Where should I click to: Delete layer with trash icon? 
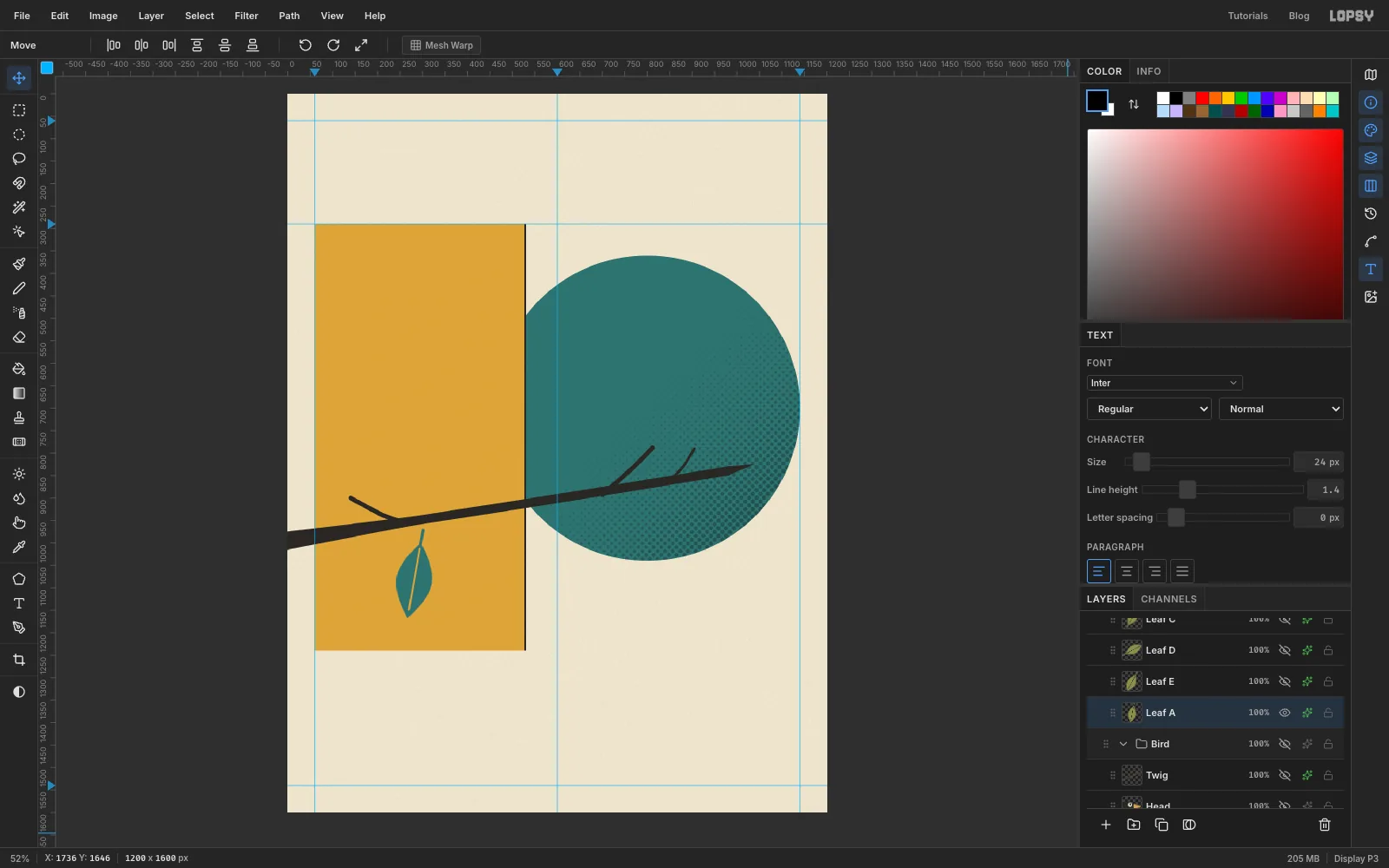click(x=1325, y=825)
